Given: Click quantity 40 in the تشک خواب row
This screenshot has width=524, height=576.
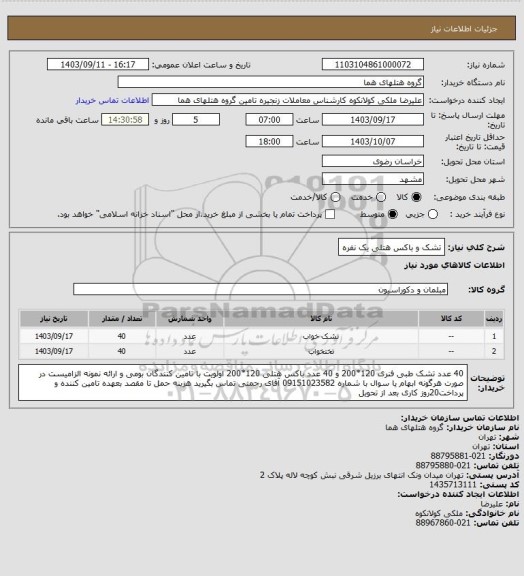Looking at the screenshot, I should click(122, 336).
